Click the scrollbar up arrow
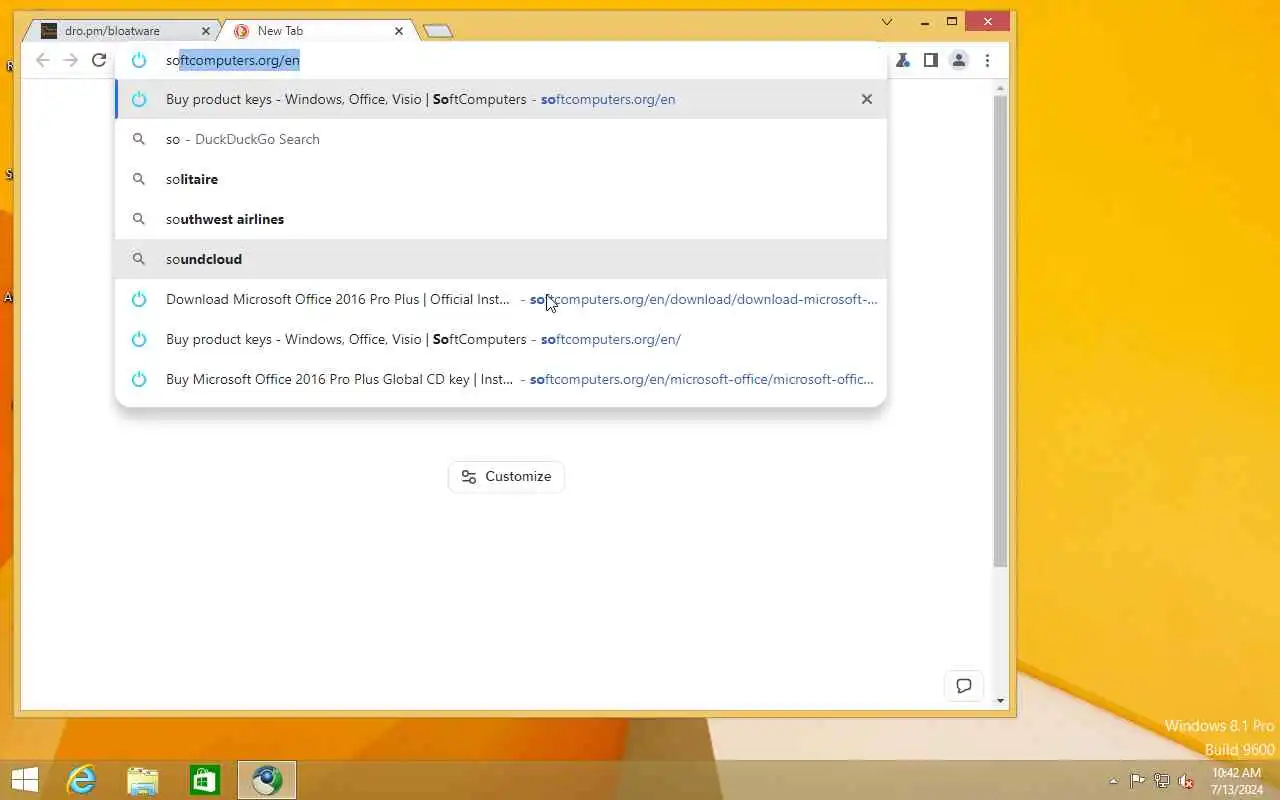Screen dimensions: 1280x800 tap(1001, 89)
